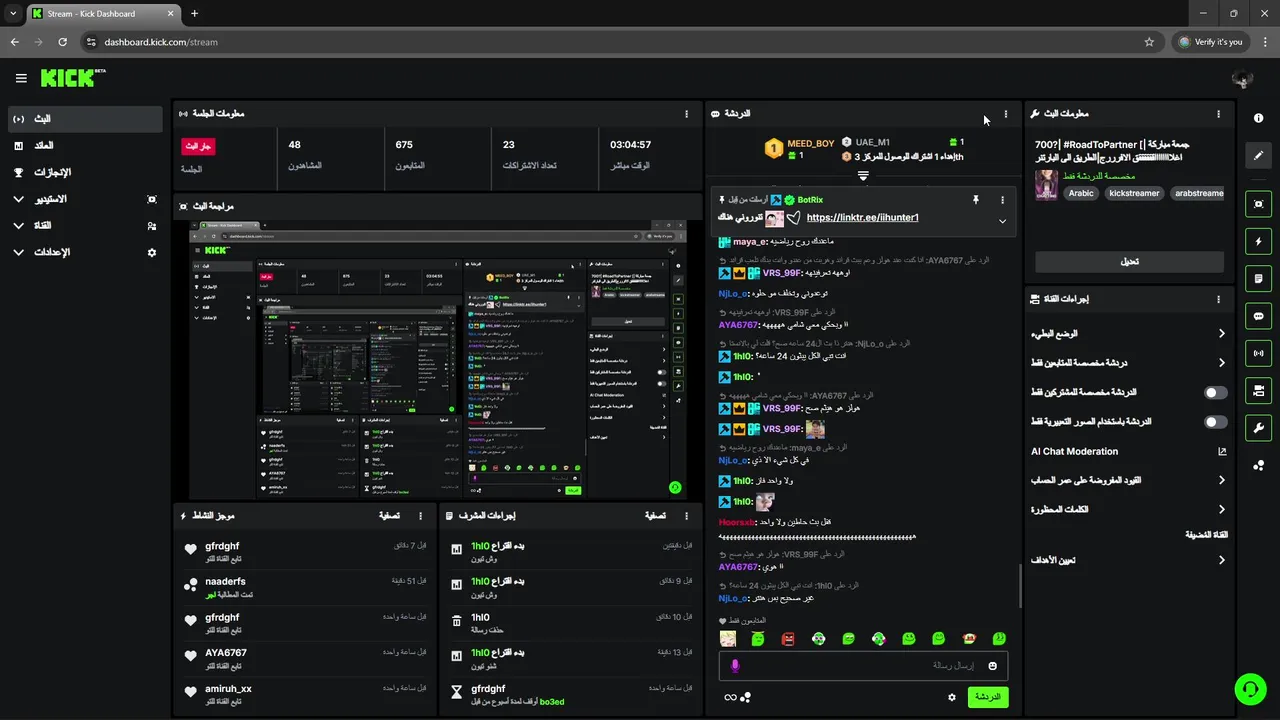The image size is (1280, 720).
Task: Open the linktr.ee/iihunter1 link
Action: click(862, 217)
